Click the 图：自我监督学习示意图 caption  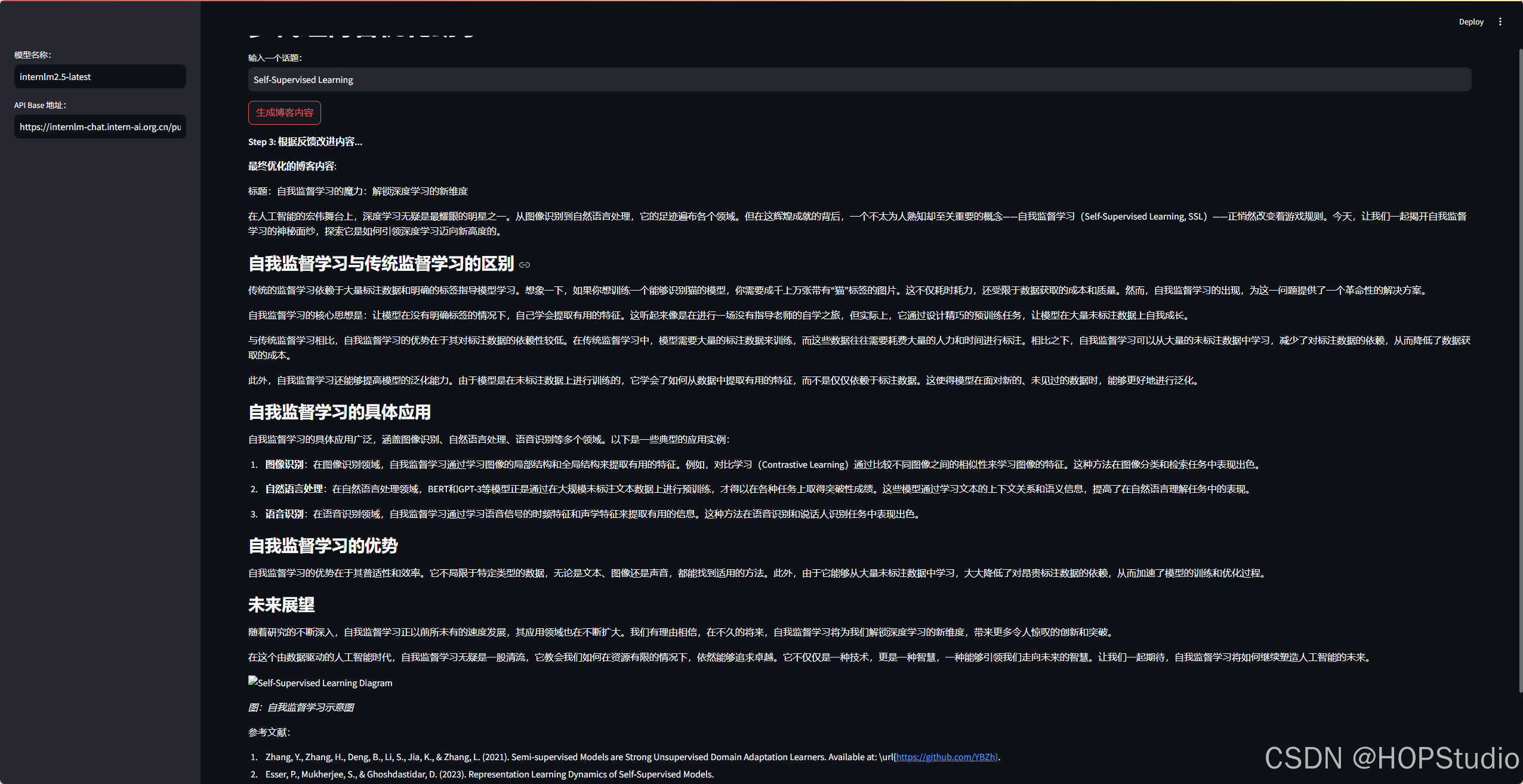pos(301,707)
